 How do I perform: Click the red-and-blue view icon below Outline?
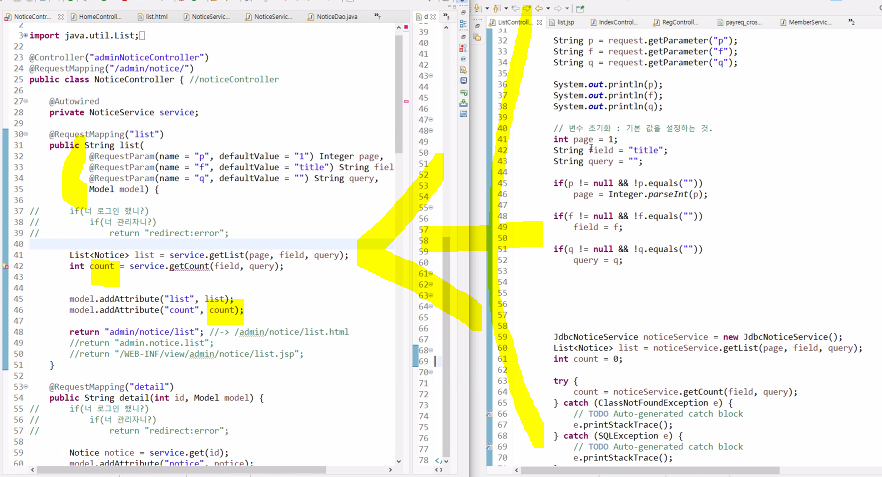(463, 48)
